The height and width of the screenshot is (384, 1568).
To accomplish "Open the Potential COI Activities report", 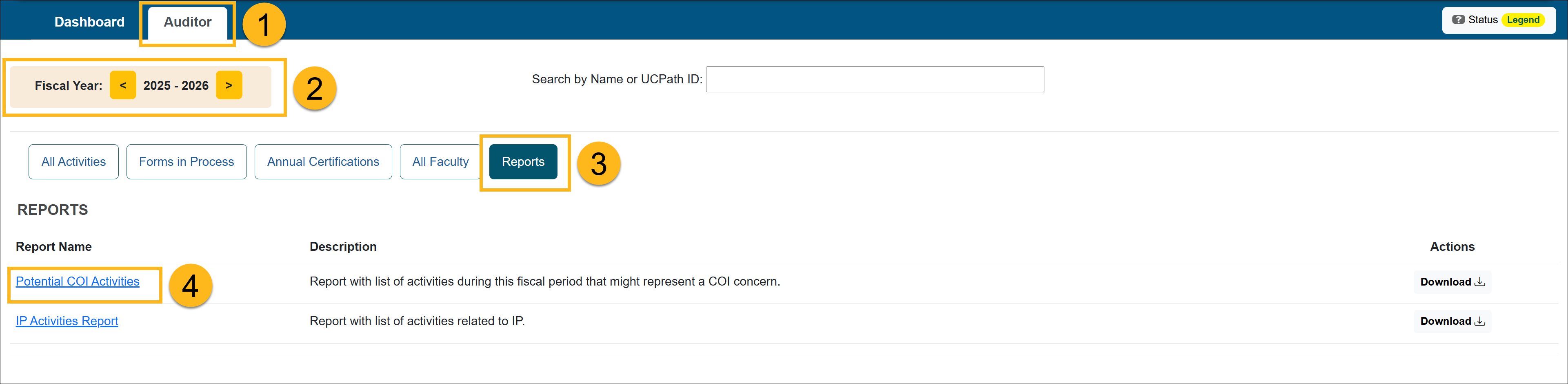I will (77, 281).
